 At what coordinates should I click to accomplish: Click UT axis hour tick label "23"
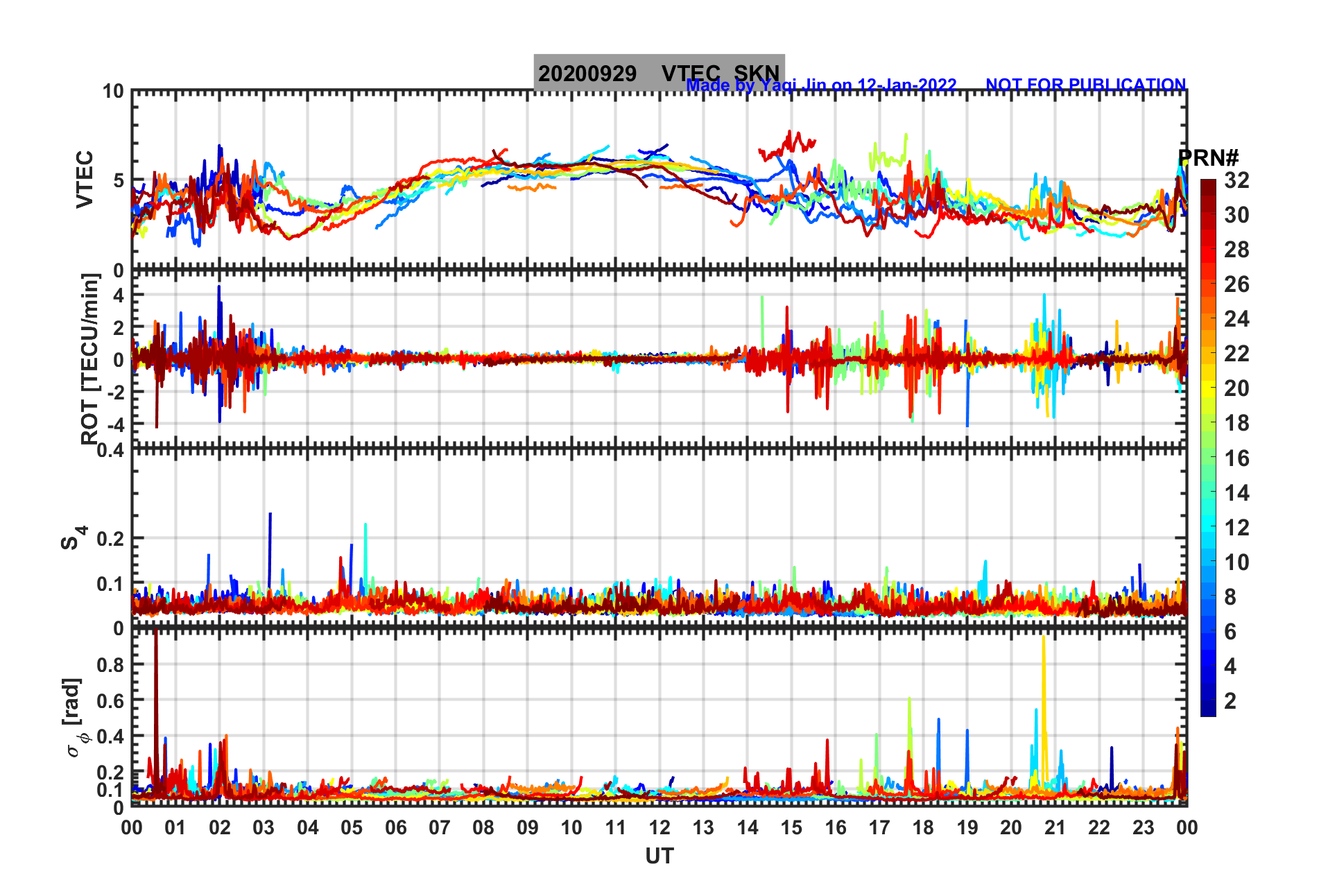point(1144,827)
